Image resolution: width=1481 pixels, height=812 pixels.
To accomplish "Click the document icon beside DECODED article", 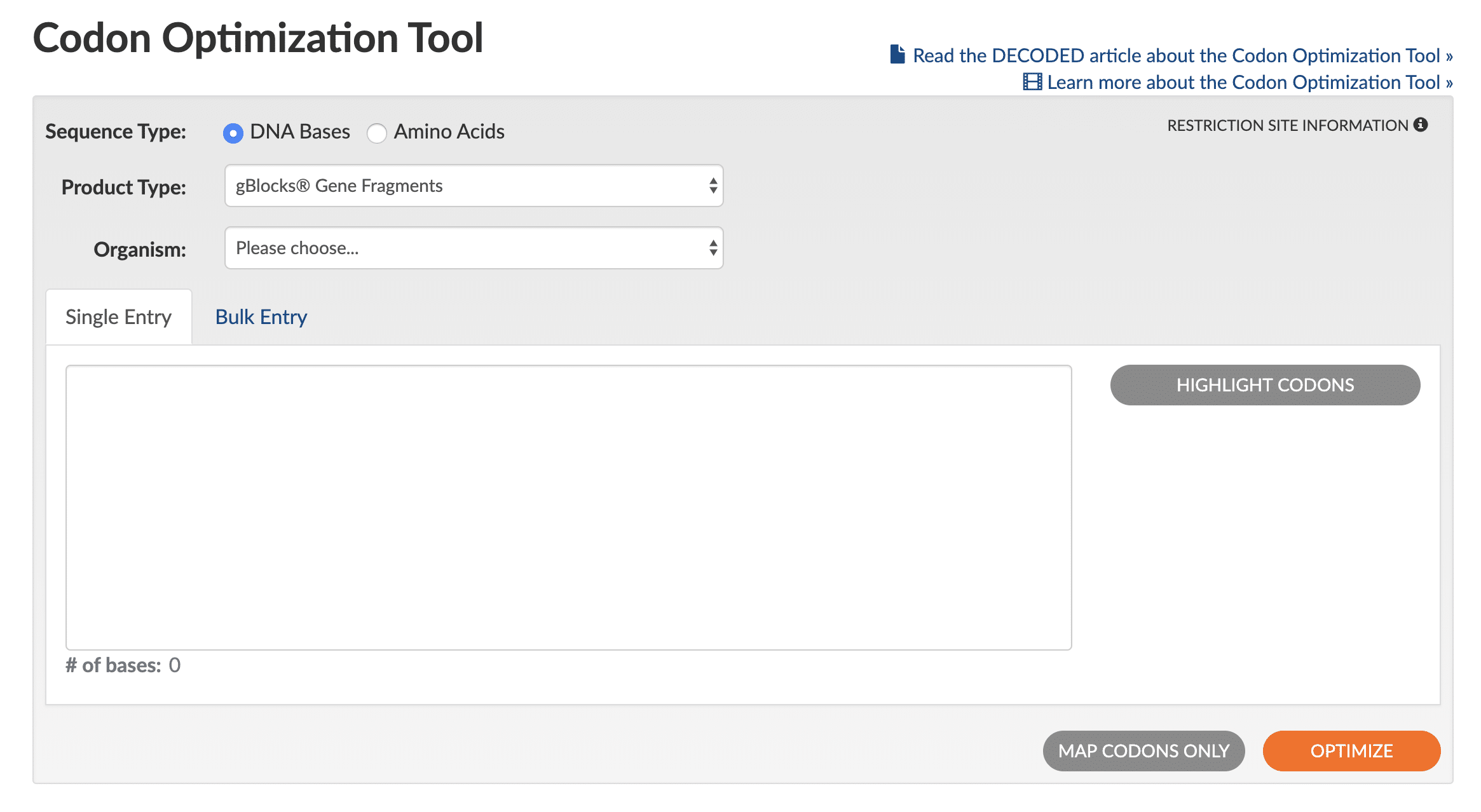I will [x=897, y=55].
